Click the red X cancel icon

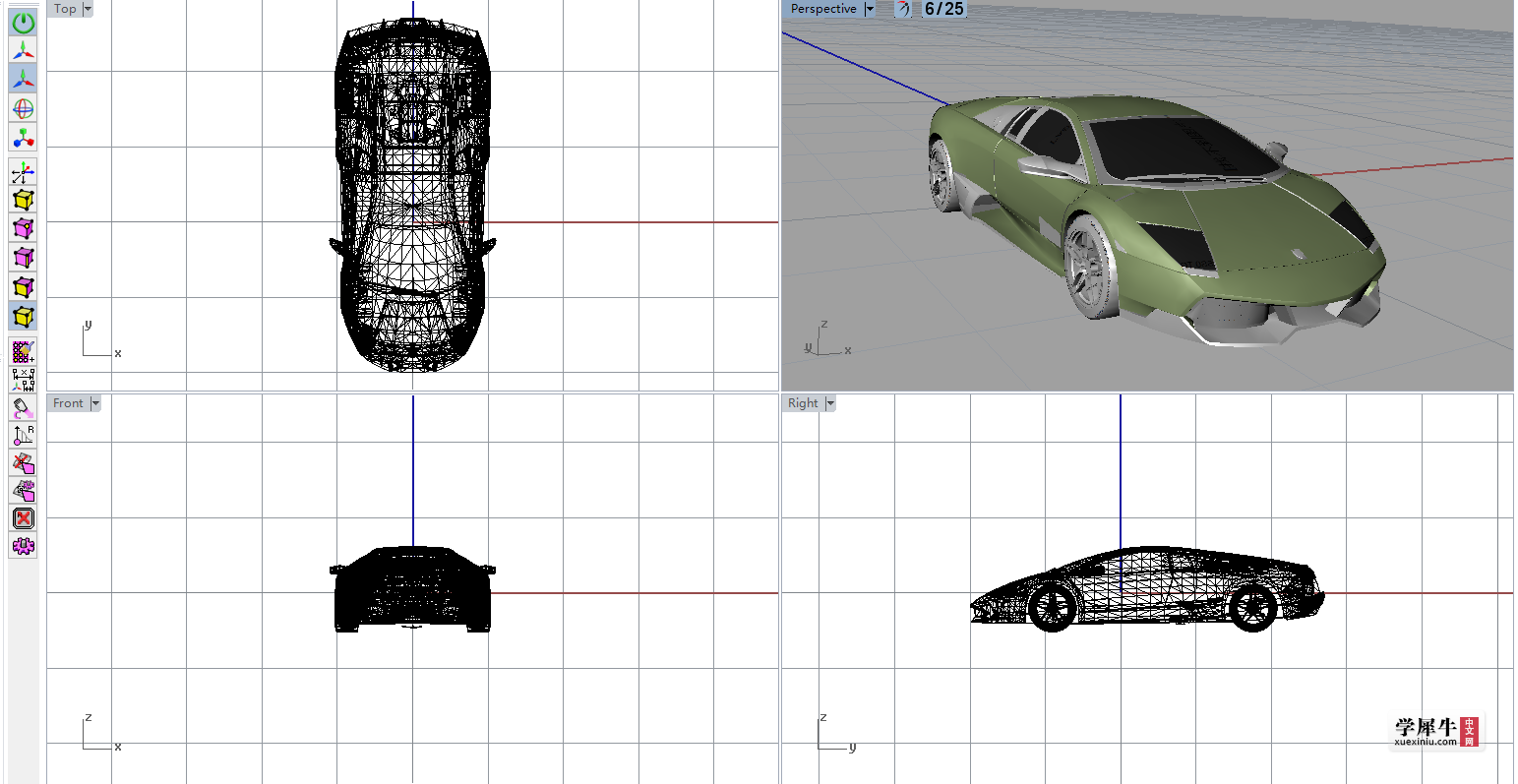pyautogui.click(x=24, y=517)
